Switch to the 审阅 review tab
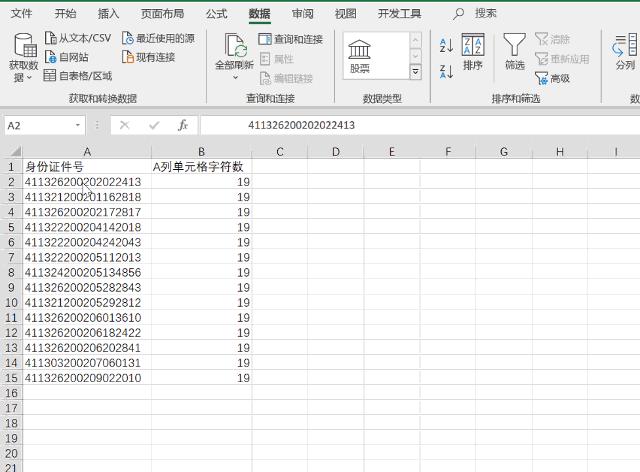The width and height of the screenshot is (640, 472). (x=302, y=14)
